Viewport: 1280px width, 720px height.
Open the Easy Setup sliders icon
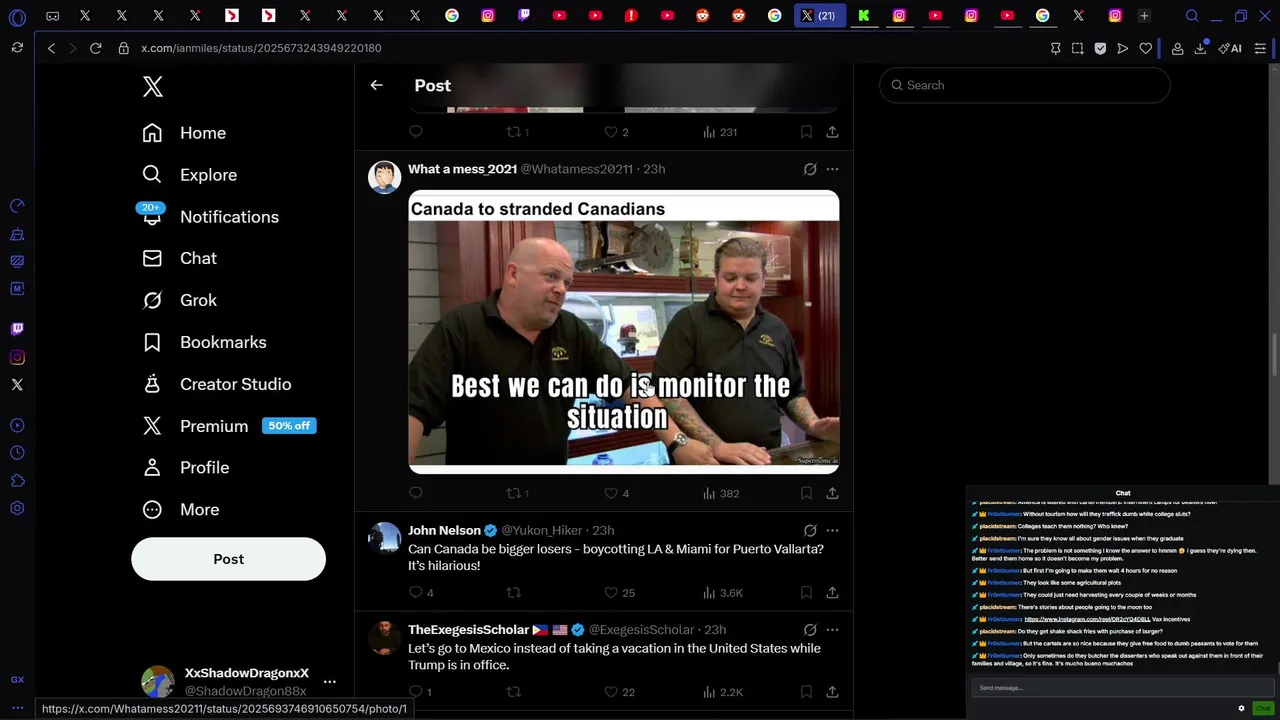coord(1260,48)
